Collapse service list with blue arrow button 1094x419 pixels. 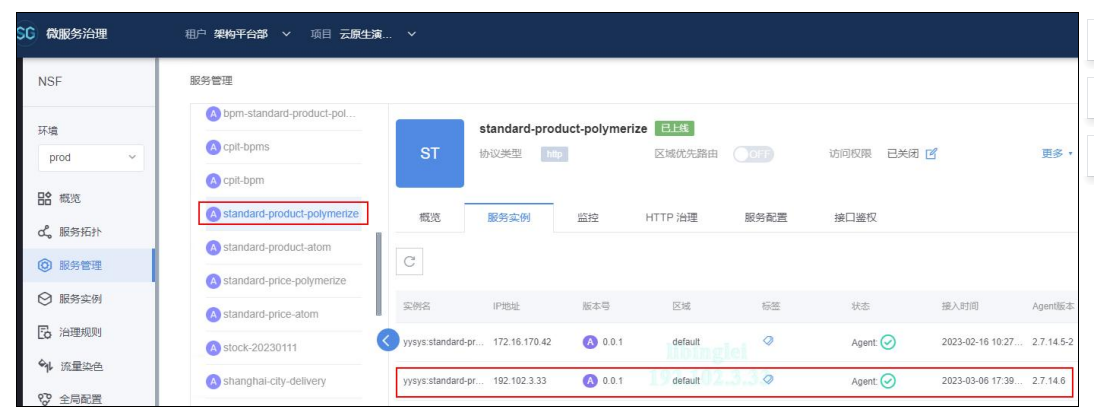[387, 340]
